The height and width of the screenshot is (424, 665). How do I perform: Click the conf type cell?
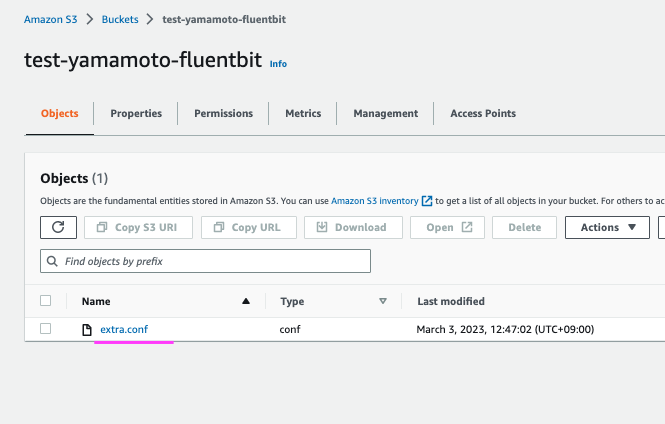point(290,329)
